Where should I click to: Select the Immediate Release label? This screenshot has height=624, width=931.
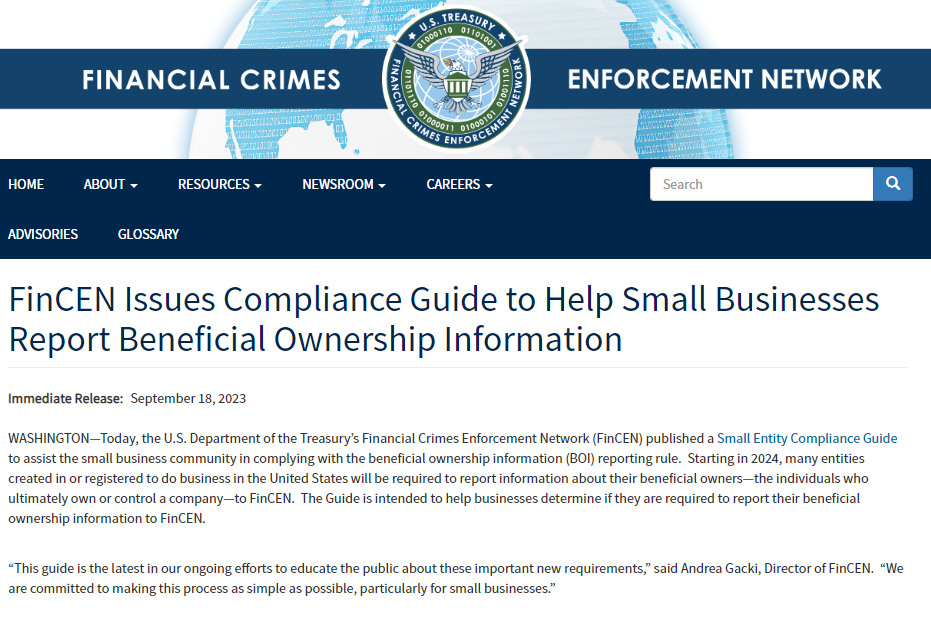pos(65,398)
